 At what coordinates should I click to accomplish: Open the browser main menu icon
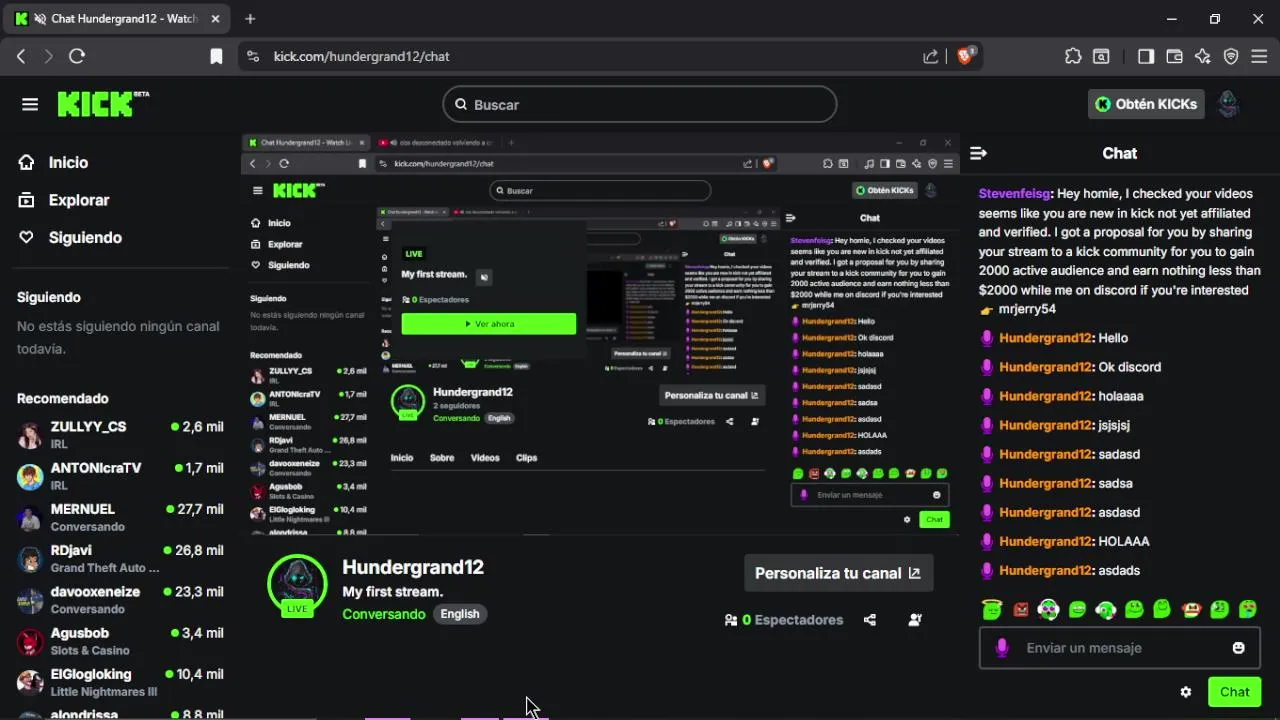pos(1259,56)
